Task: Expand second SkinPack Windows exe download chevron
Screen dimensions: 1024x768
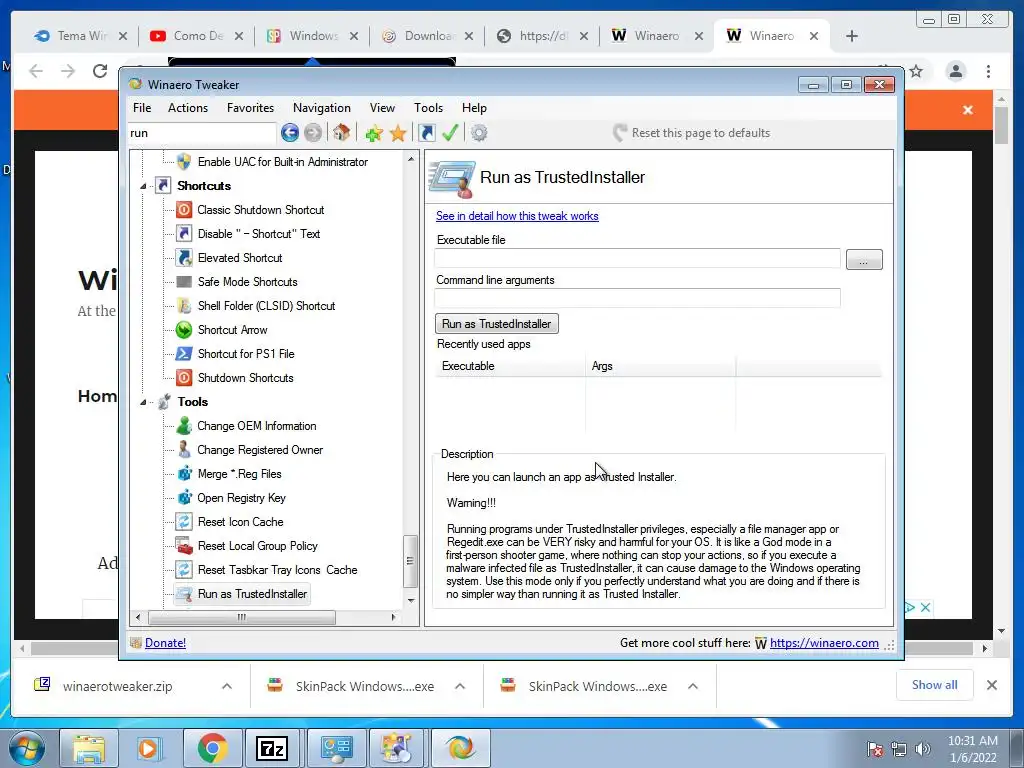Action: (x=693, y=686)
